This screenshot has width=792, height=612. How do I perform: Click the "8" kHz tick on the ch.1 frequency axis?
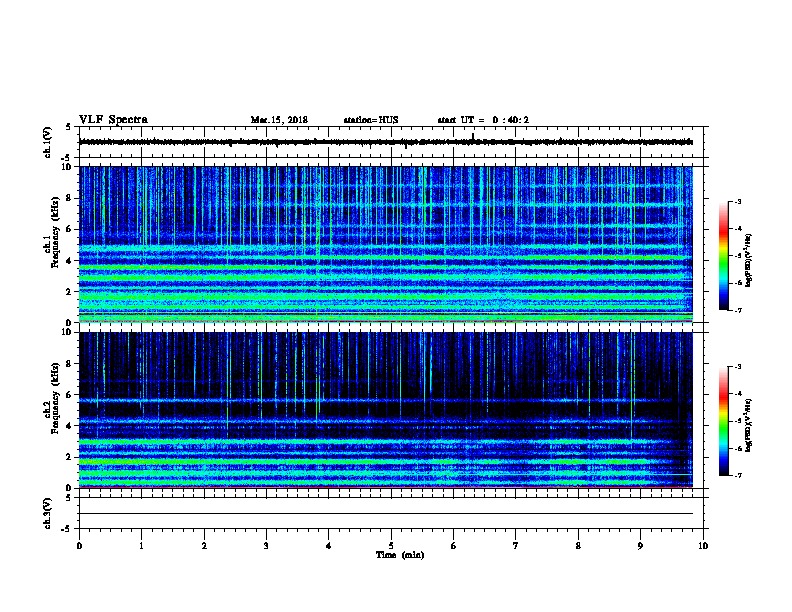pyautogui.click(x=69, y=198)
